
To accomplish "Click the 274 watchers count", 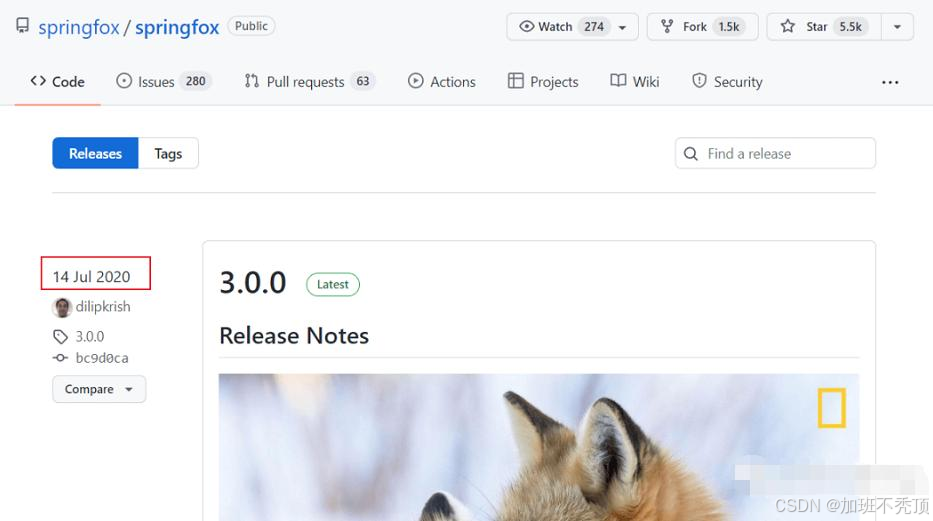I will tap(594, 27).
